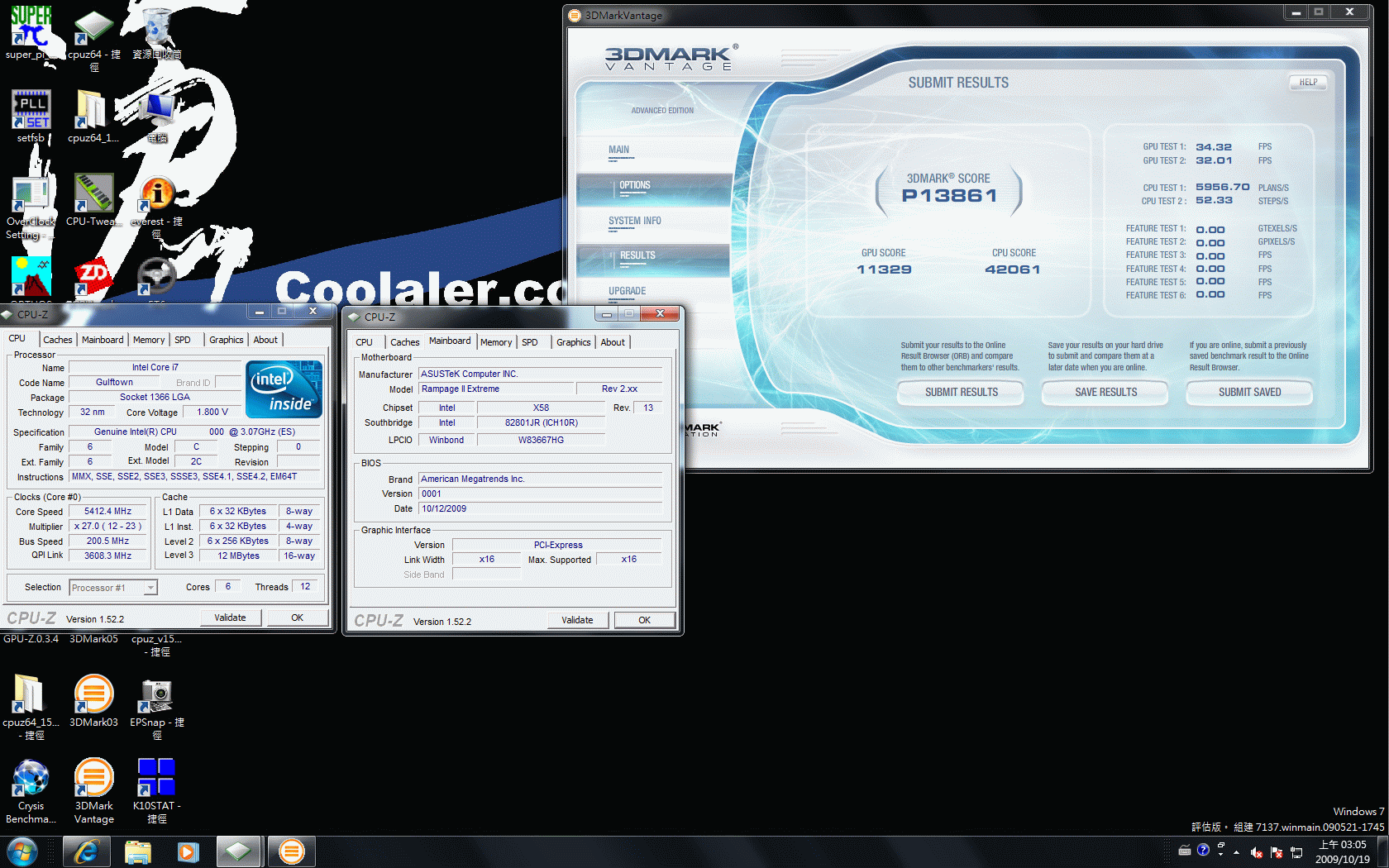Open the cpuz64_15 folder icon

click(31, 707)
